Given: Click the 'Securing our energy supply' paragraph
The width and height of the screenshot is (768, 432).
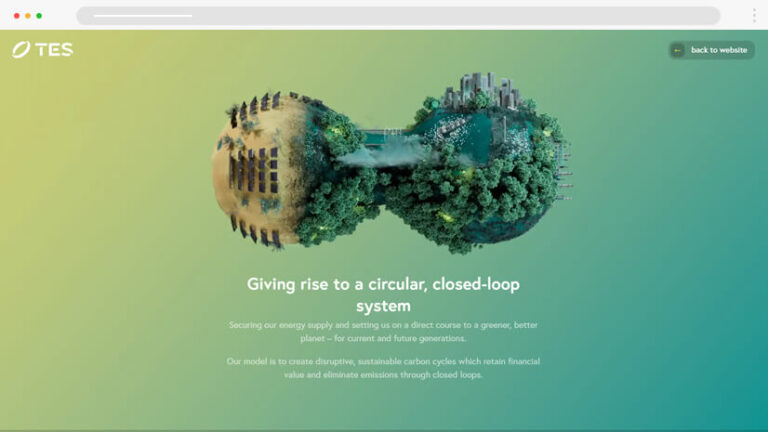Looking at the screenshot, I should click(383, 332).
